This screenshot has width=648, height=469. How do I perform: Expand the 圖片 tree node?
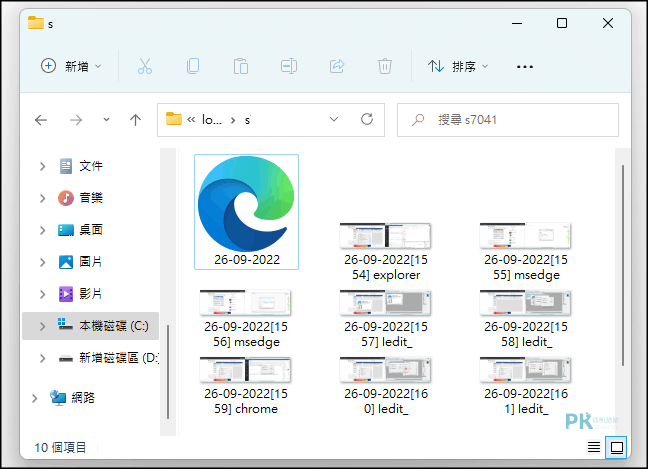click(42, 262)
